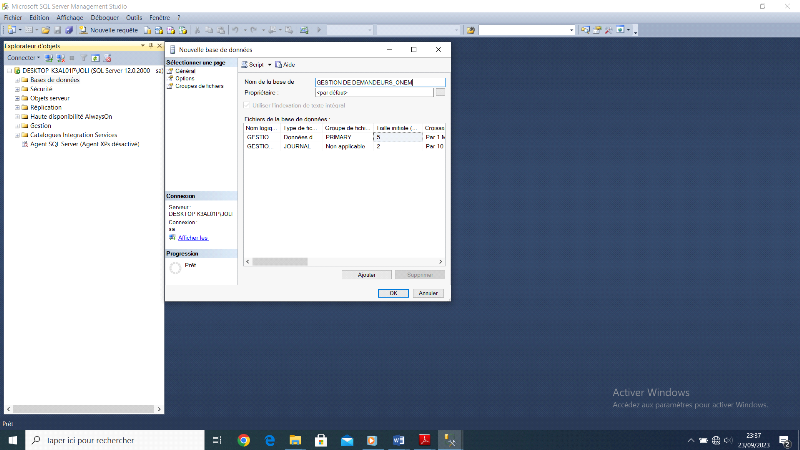800x450 pixels.
Task: Expand the Objets serveur tree node
Action: (x=17, y=98)
